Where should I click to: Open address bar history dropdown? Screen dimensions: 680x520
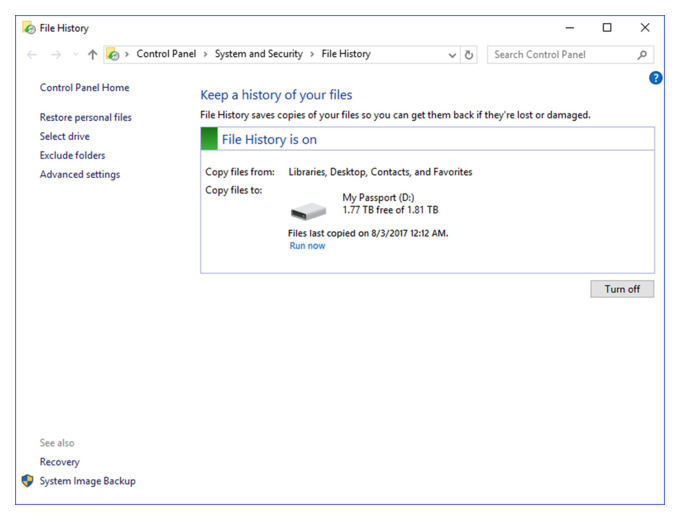(452, 55)
